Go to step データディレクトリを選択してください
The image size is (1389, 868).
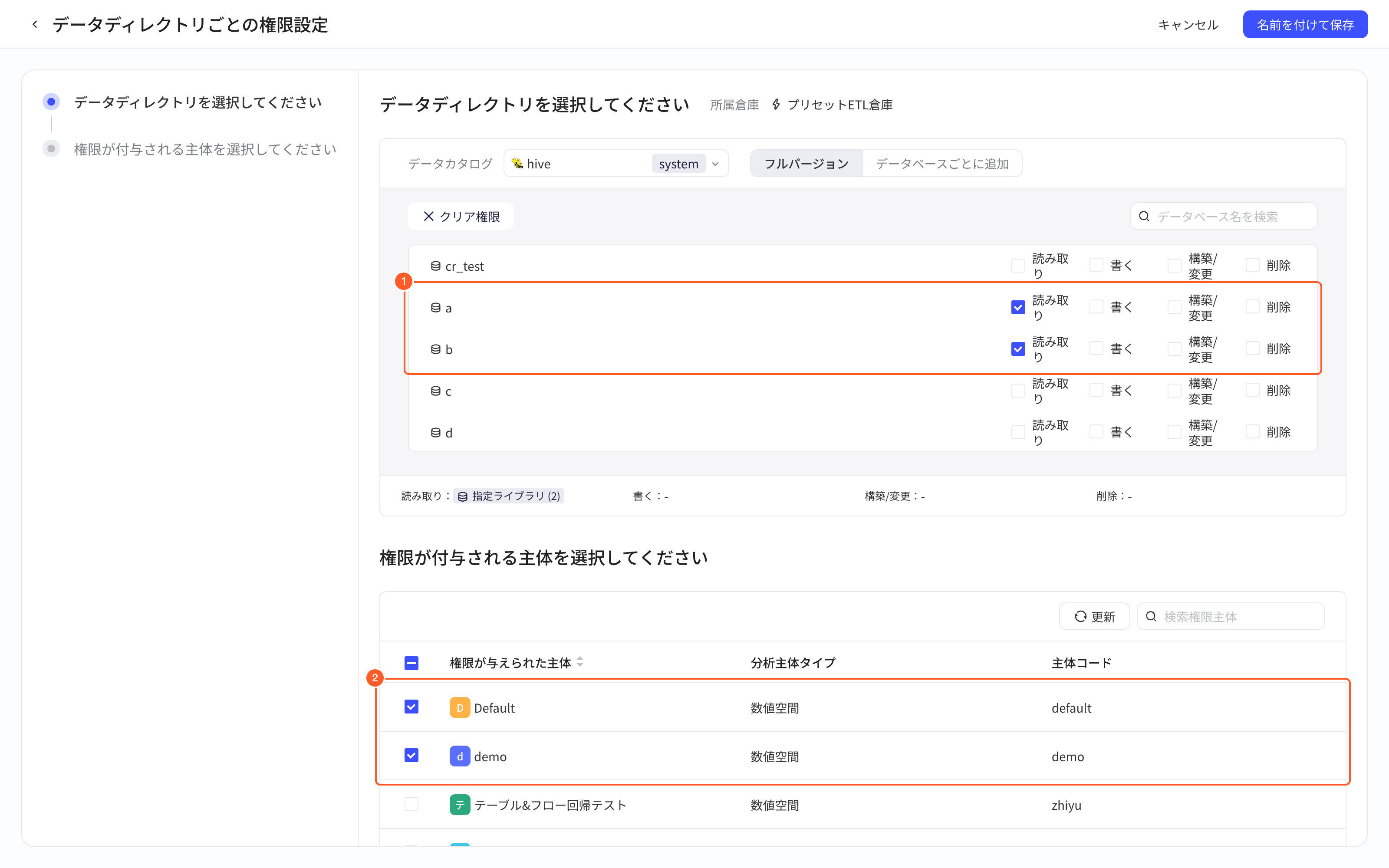tap(197, 102)
